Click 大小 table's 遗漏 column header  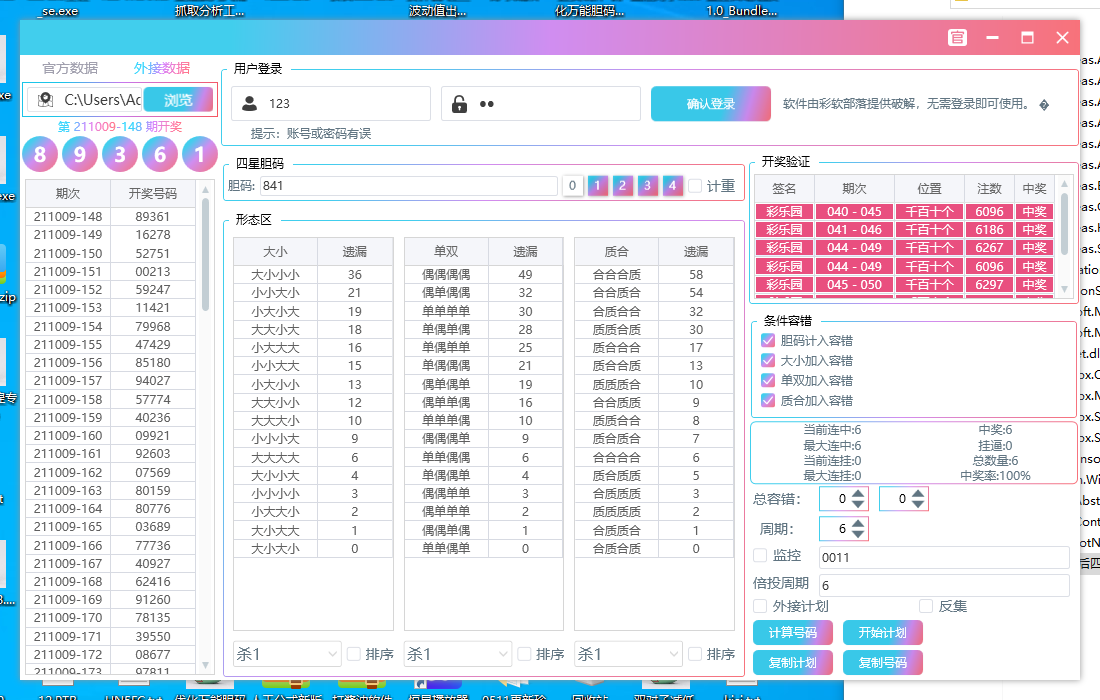click(x=355, y=251)
